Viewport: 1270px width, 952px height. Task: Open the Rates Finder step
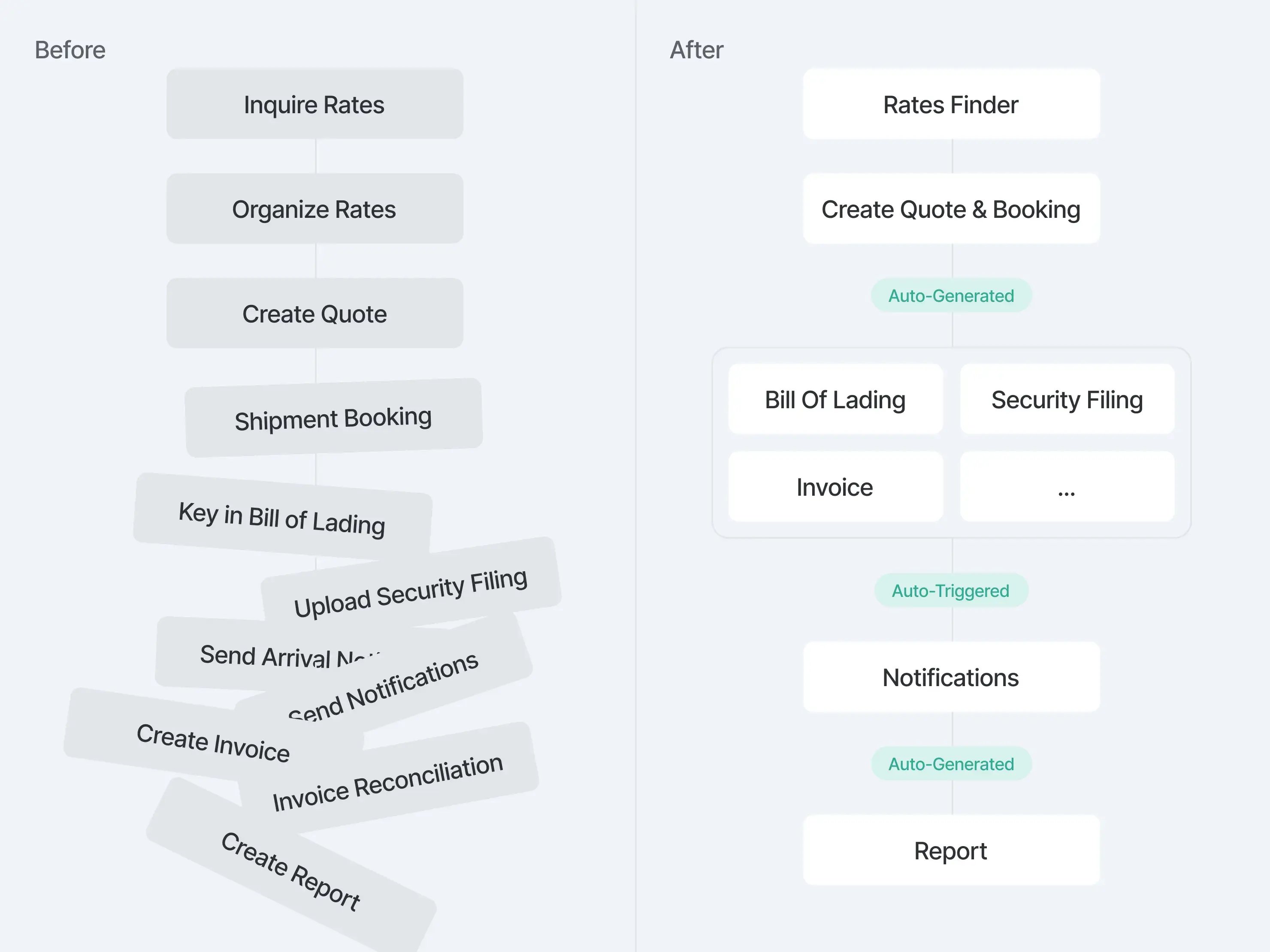point(951,105)
